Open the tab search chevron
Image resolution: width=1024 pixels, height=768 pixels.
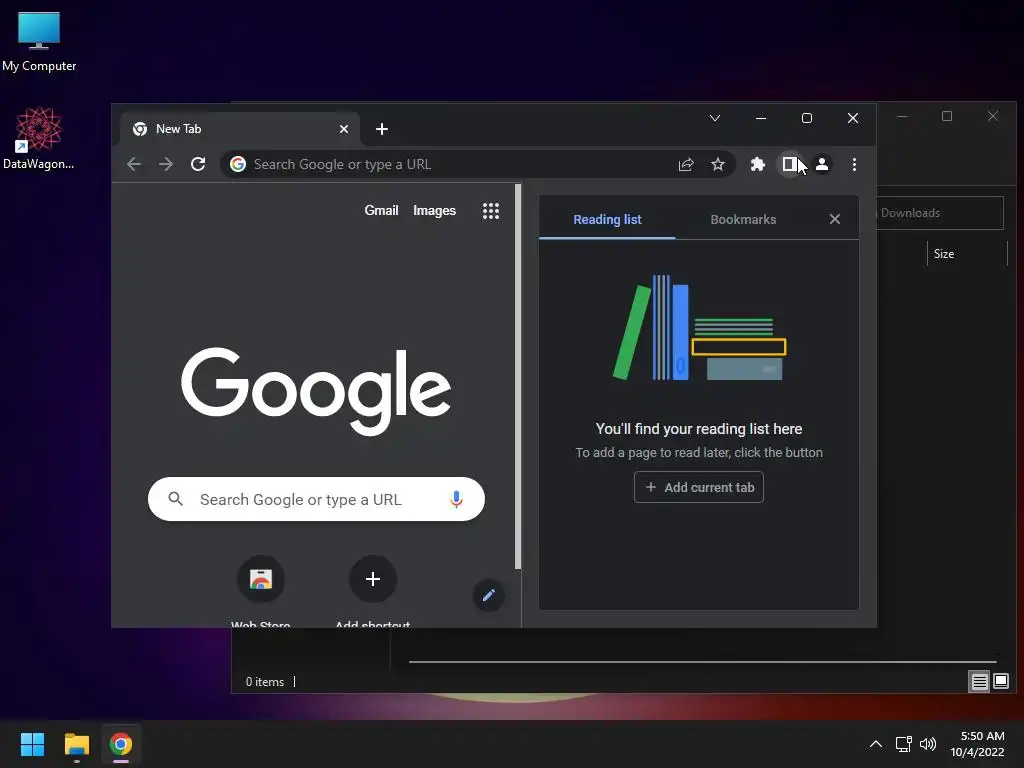pos(715,118)
